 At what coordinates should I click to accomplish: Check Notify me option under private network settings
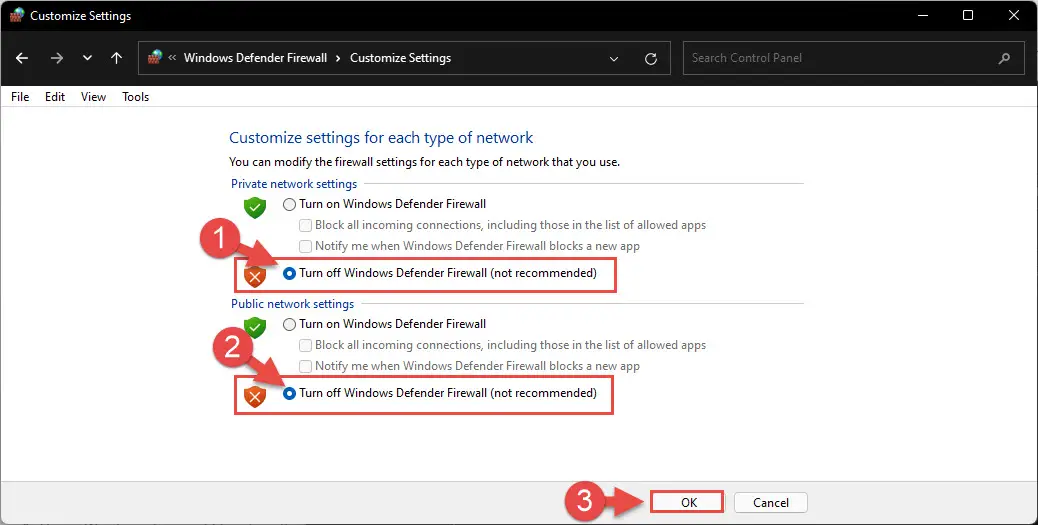click(305, 246)
